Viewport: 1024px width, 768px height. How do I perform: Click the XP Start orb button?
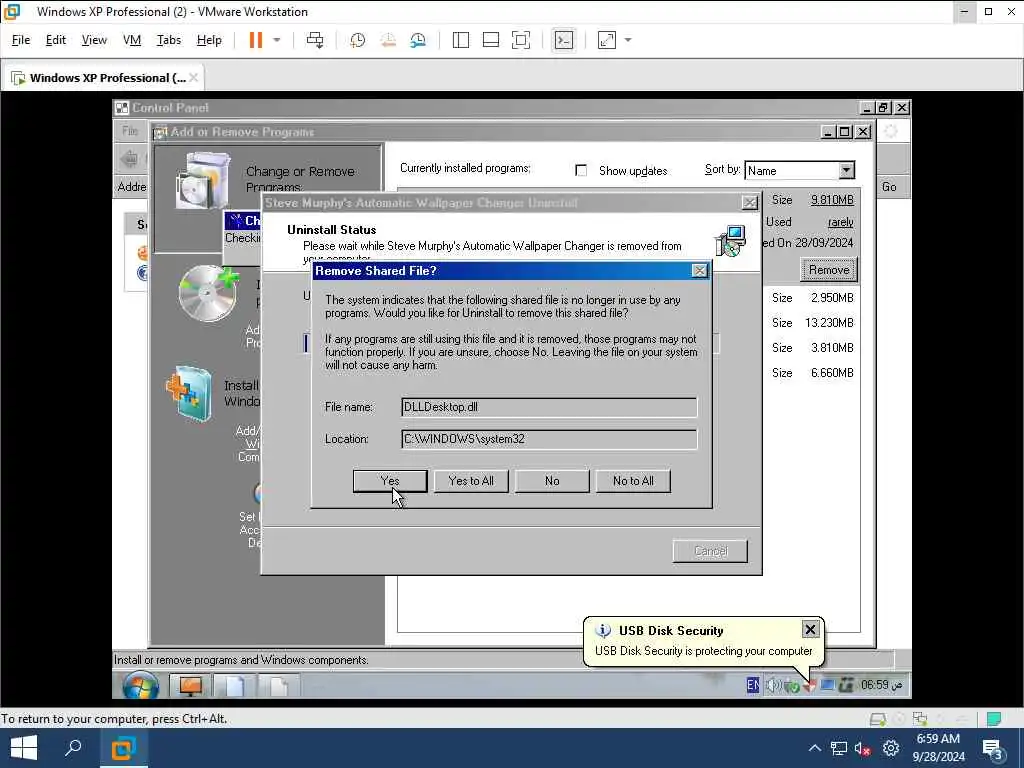[x=140, y=686]
